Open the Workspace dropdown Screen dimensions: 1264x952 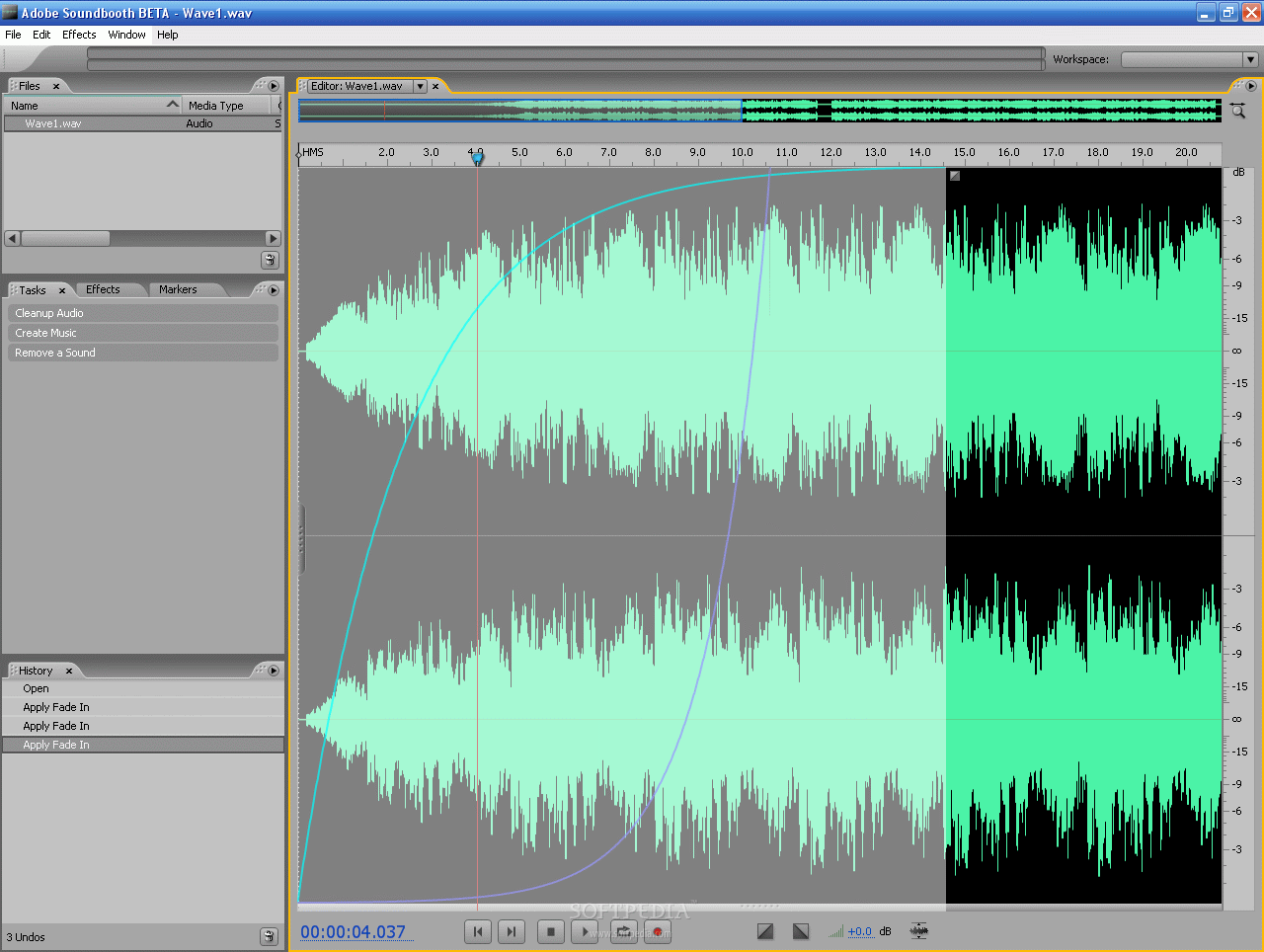click(1189, 59)
